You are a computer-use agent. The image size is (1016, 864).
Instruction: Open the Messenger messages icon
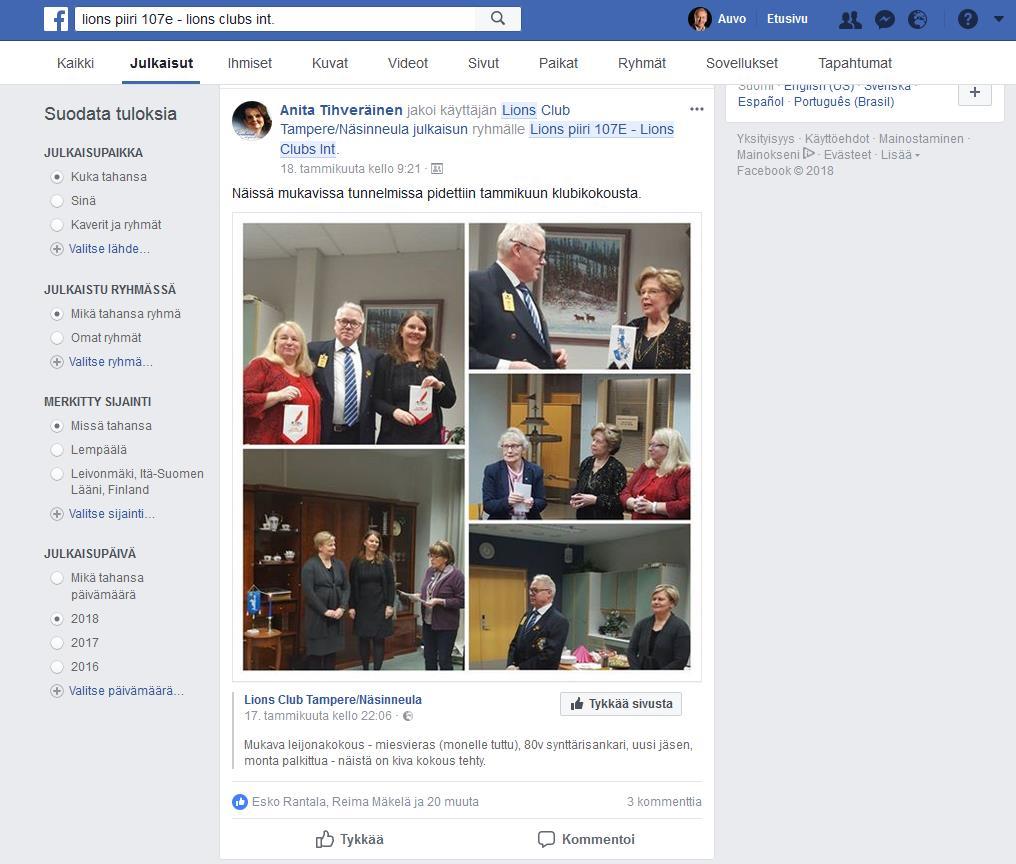coord(884,20)
